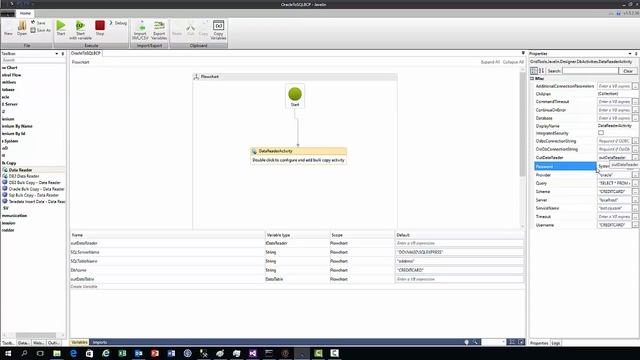
Task: Click the Provider property value field
Action: tap(614, 175)
